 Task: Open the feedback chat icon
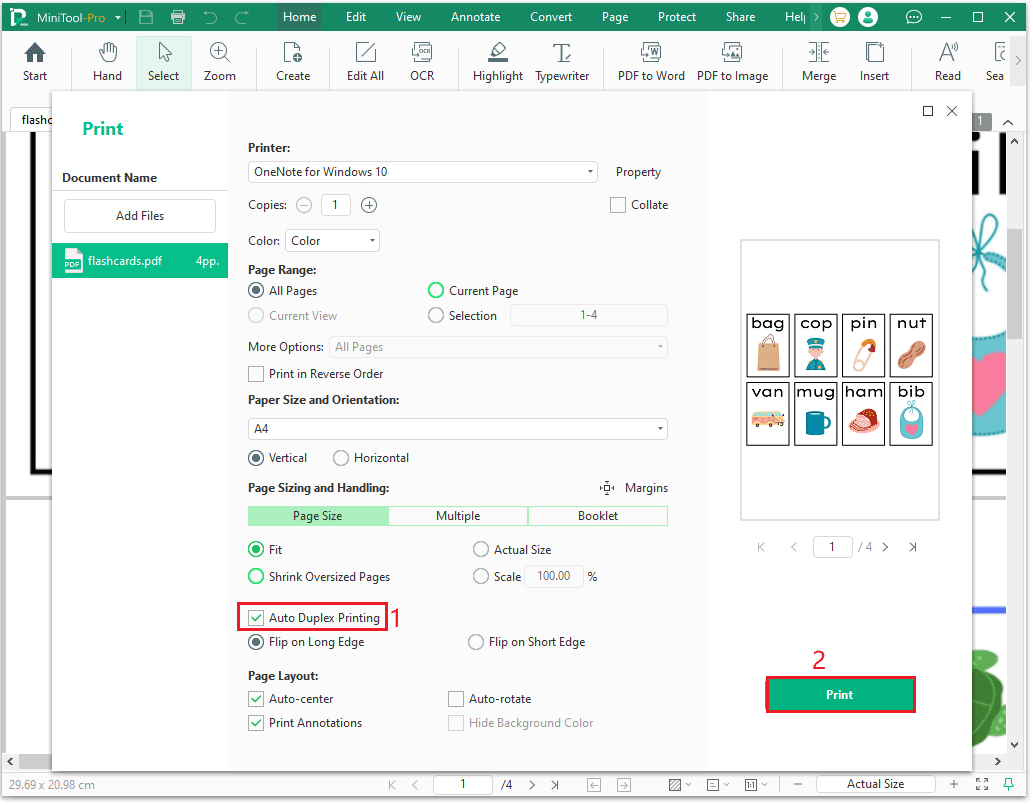914,17
